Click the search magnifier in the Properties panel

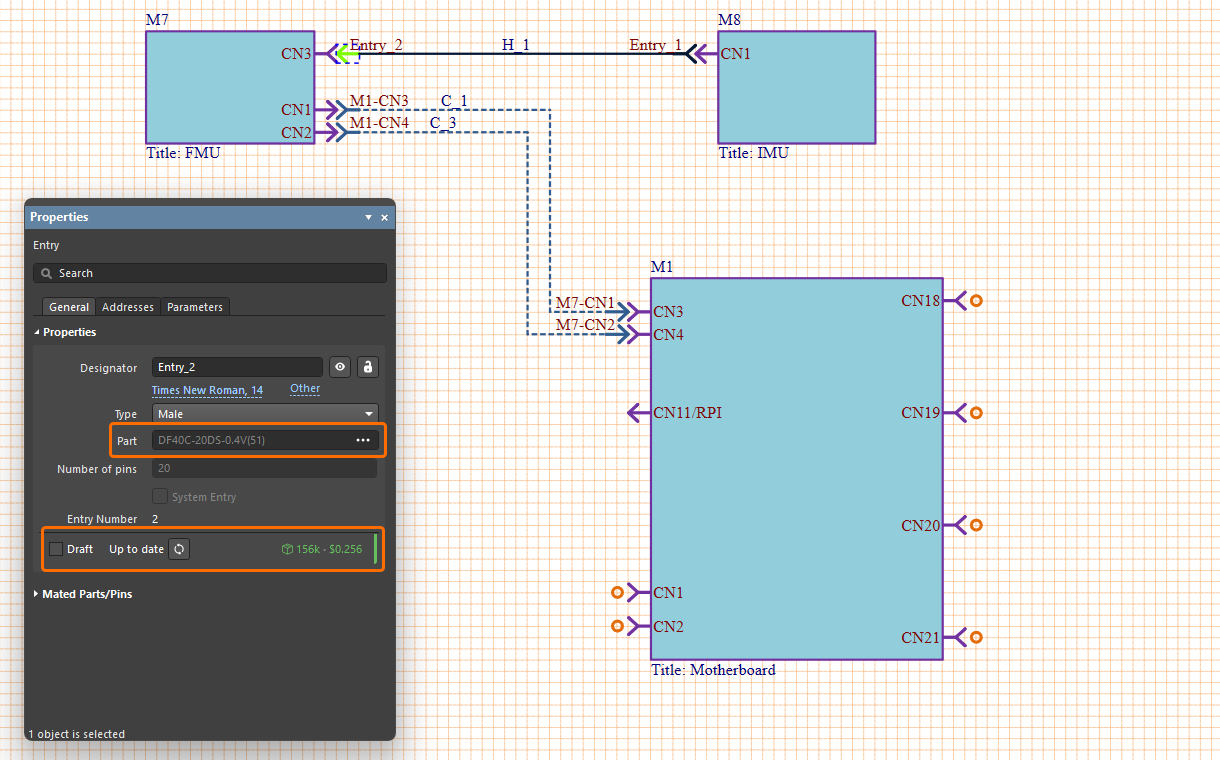pos(46,272)
